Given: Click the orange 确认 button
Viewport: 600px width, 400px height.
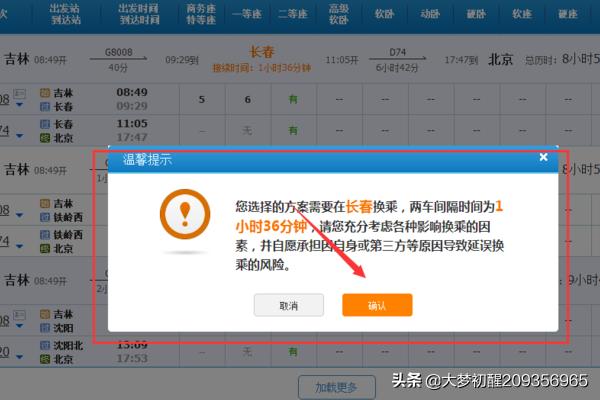Looking at the screenshot, I should click(377, 305).
